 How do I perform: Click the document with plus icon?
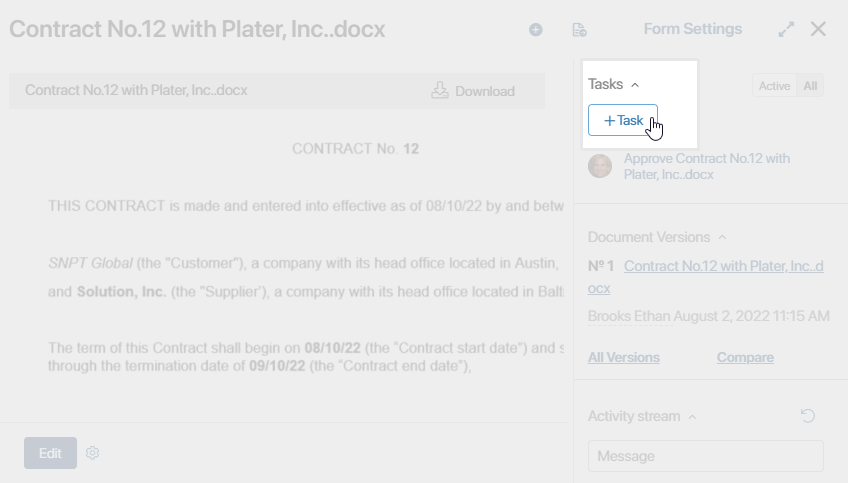[579, 30]
